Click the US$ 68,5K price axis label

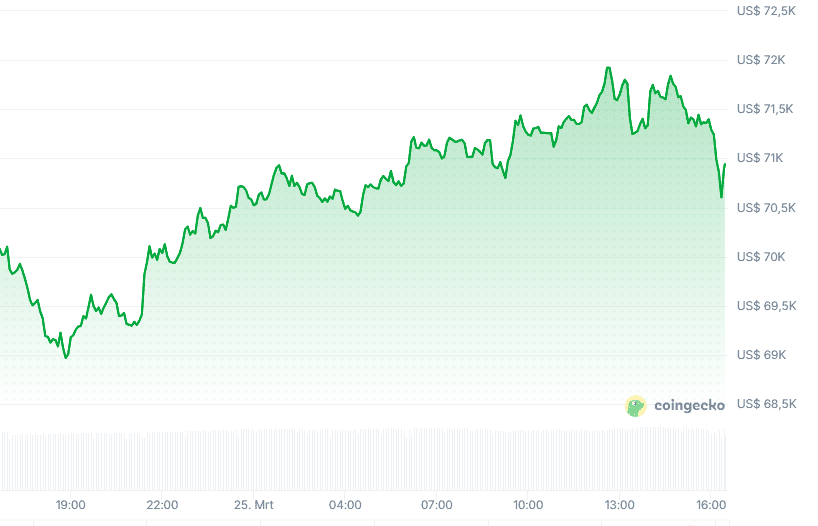(x=766, y=404)
